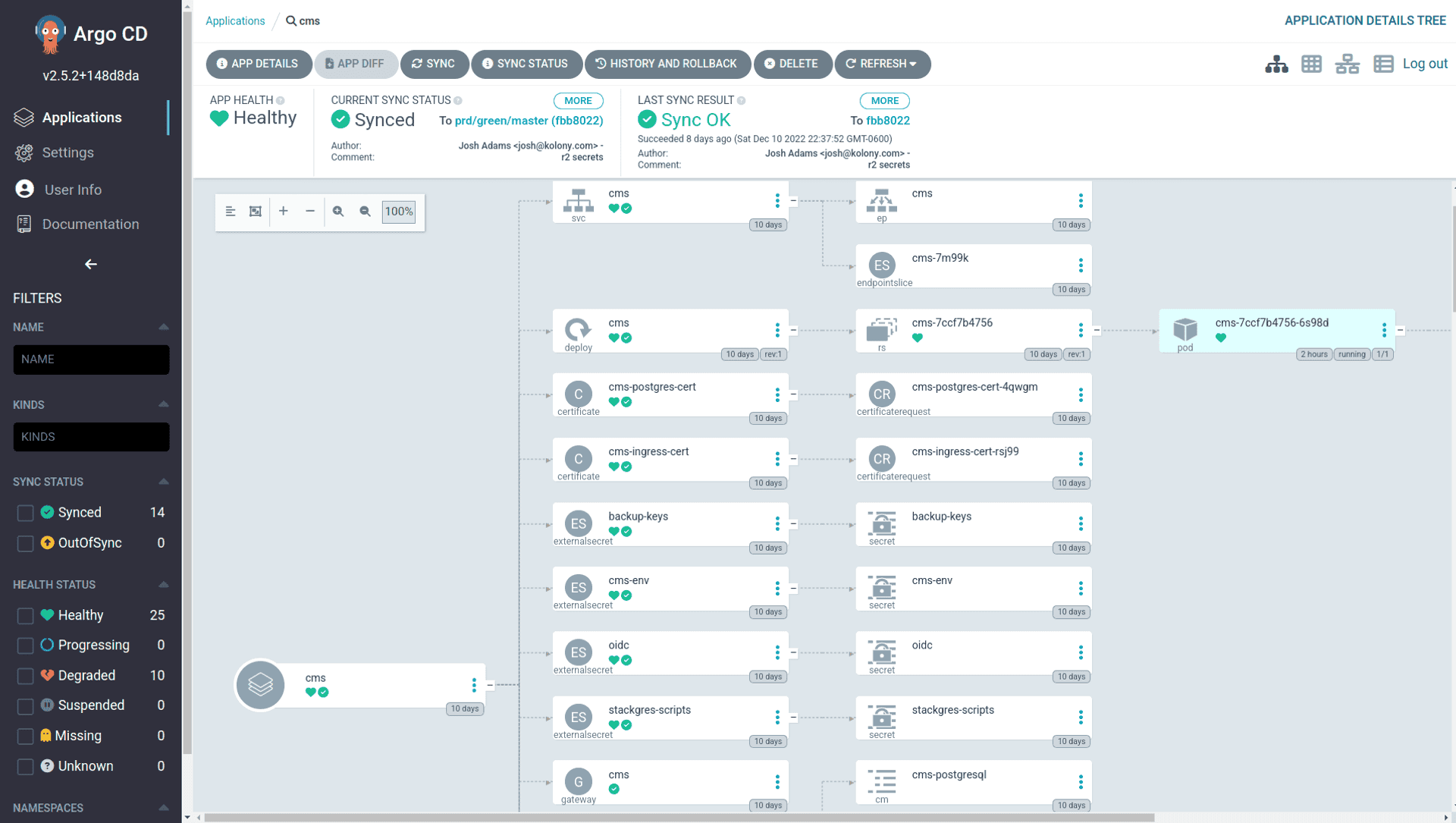This screenshot has width=1456, height=823.
Task: Click the cms-postgres-cert certificate icon
Action: click(579, 394)
